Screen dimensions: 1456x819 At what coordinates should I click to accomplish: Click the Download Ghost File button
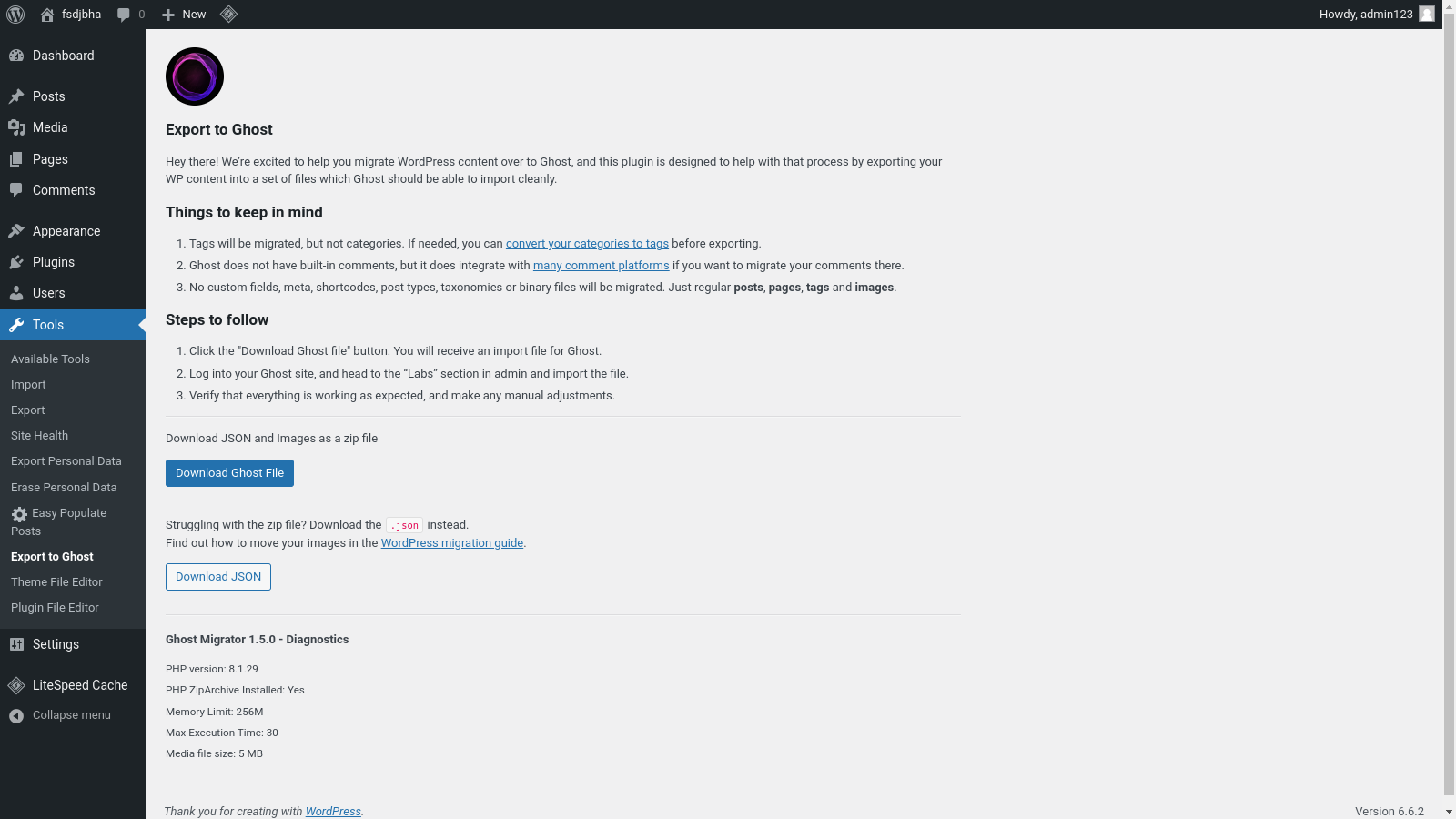[x=229, y=473]
